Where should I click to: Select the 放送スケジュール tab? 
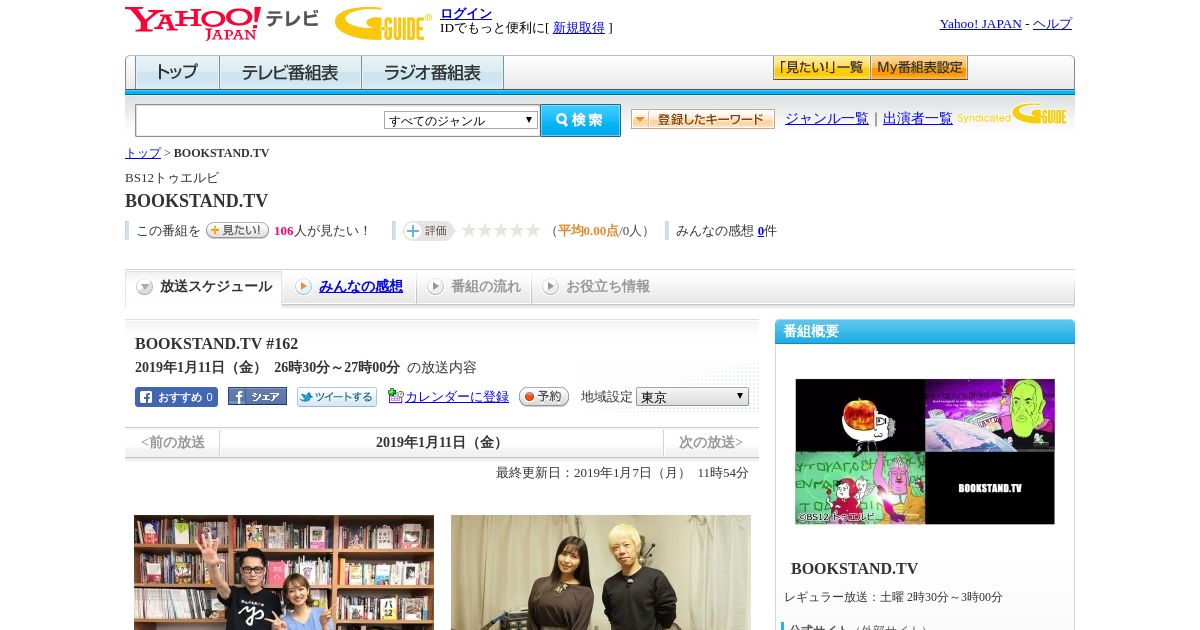coord(204,287)
